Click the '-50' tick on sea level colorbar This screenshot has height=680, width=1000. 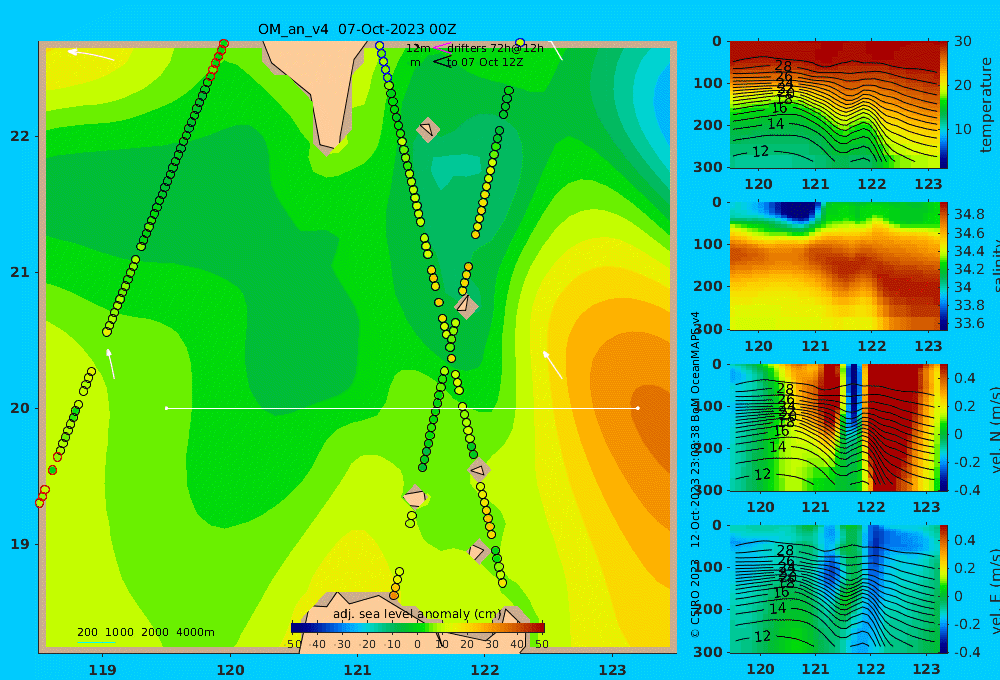(x=293, y=644)
